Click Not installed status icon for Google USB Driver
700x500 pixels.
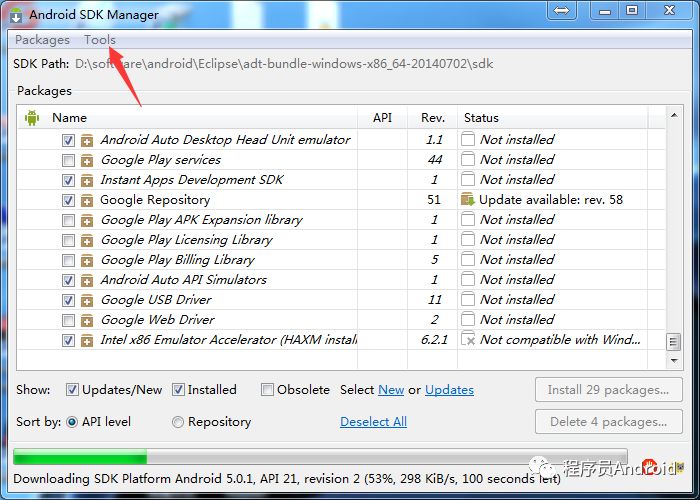(x=467, y=299)
